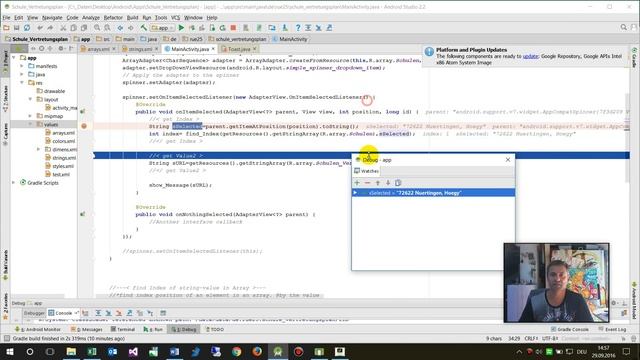Click the Undo arrow icon

click(x=40, y=28)
